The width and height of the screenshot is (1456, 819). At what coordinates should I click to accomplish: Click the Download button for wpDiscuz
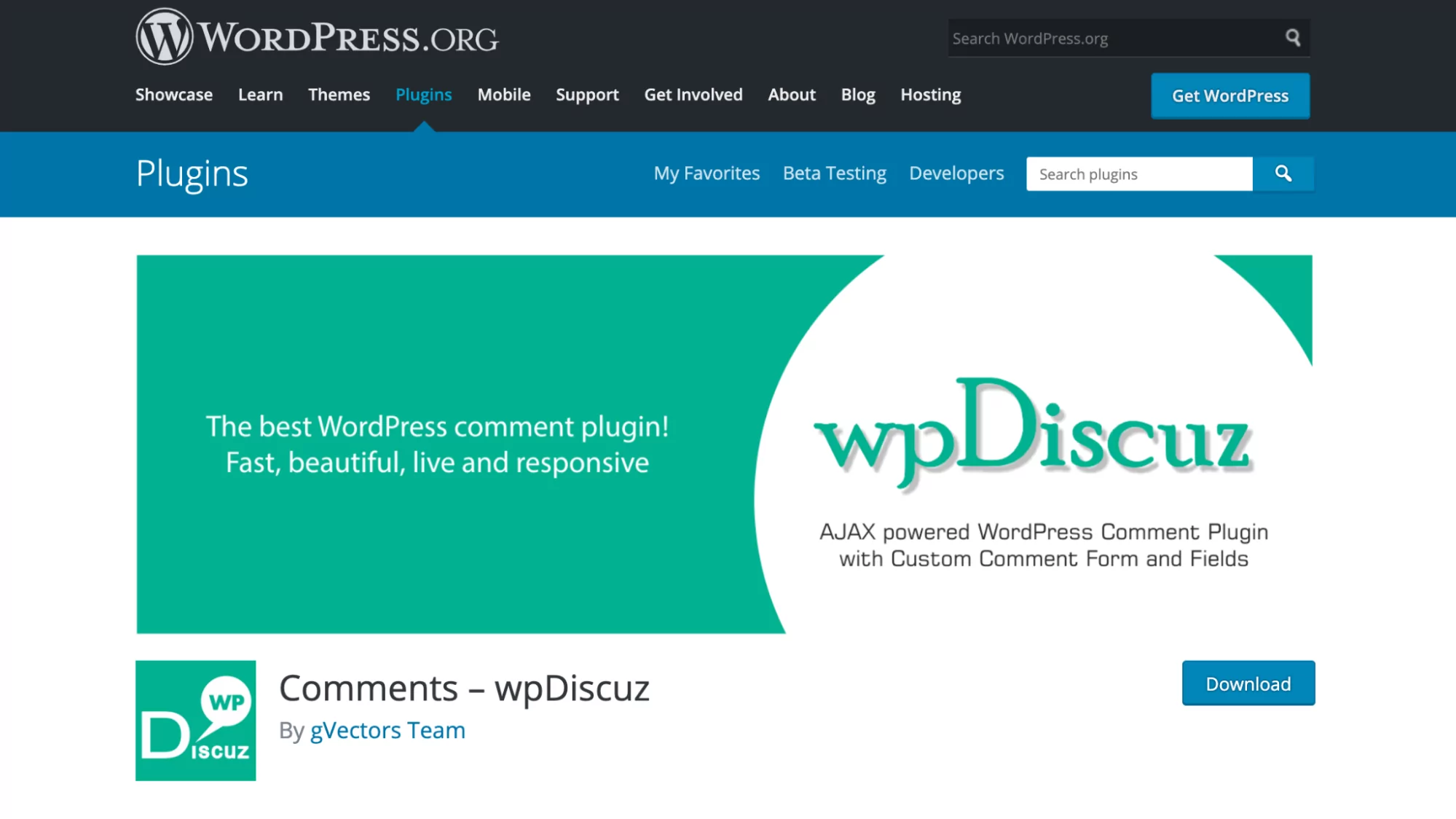[x=1248, y=683]
